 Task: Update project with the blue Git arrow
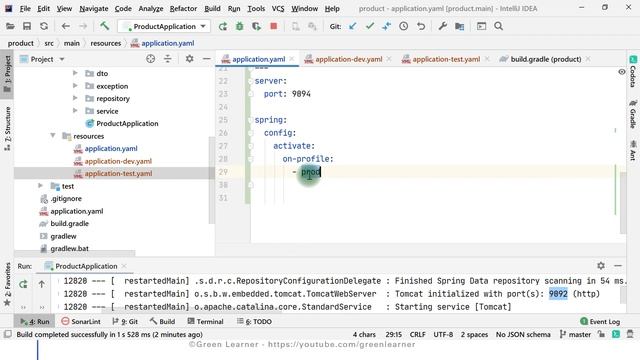(x=353, y=27)
